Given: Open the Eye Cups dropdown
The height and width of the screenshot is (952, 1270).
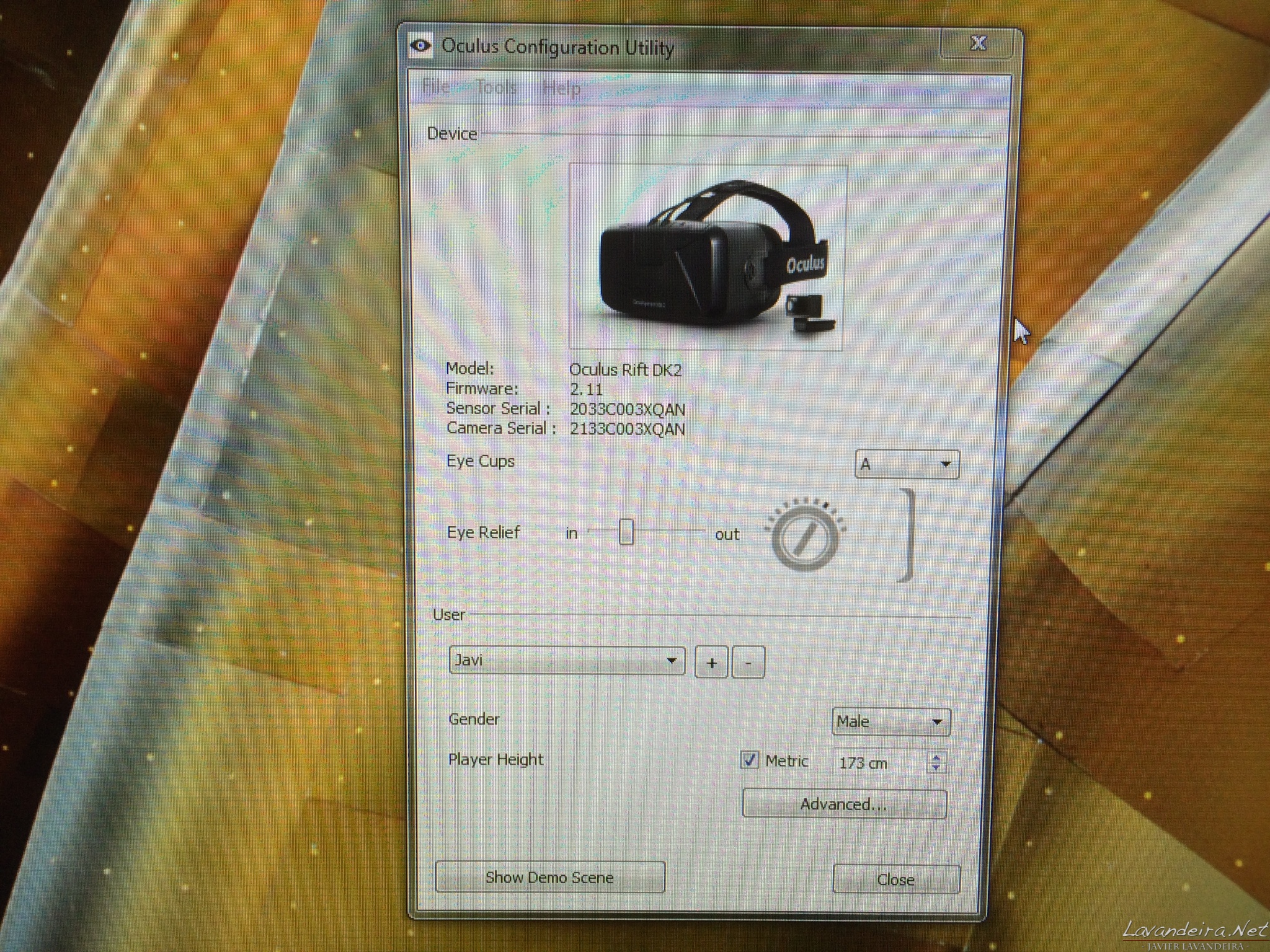Looking at the screenshot, I should [907, 464].
